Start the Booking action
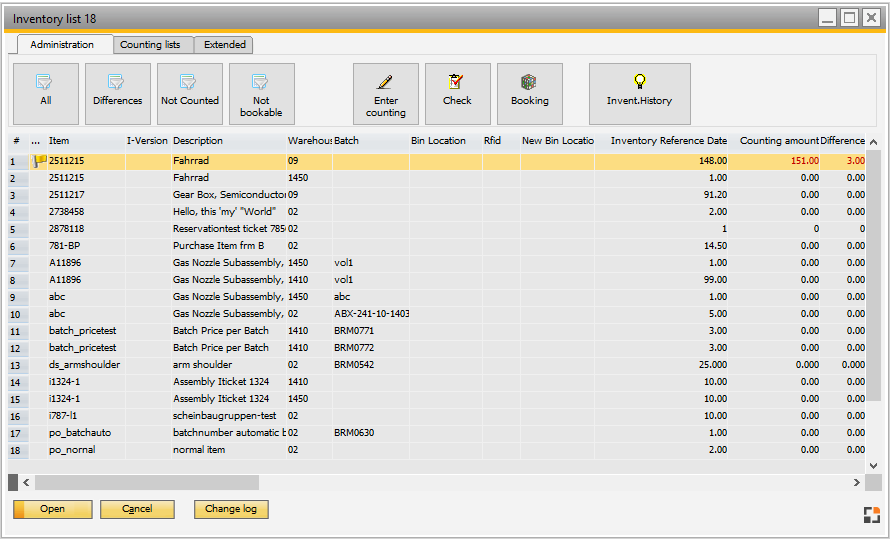The width and height of the screenshot is (892, 541). [530, 94]
